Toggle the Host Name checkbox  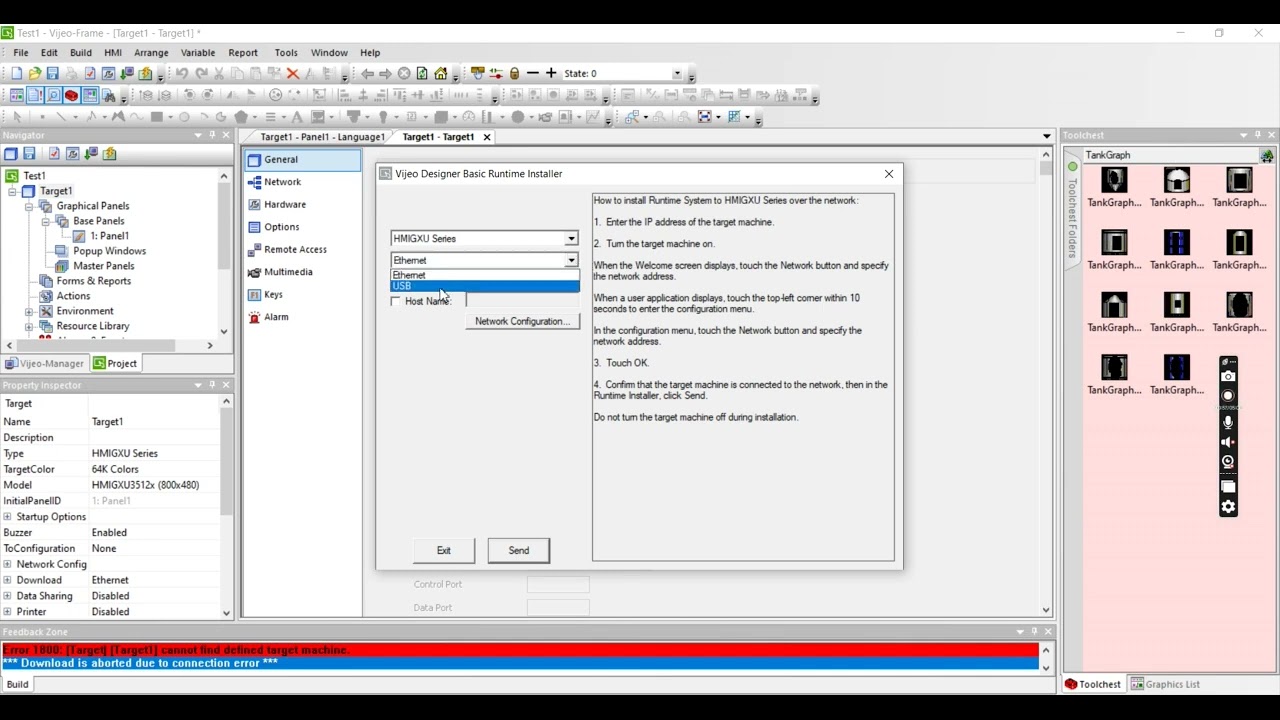tap(396, 301)
